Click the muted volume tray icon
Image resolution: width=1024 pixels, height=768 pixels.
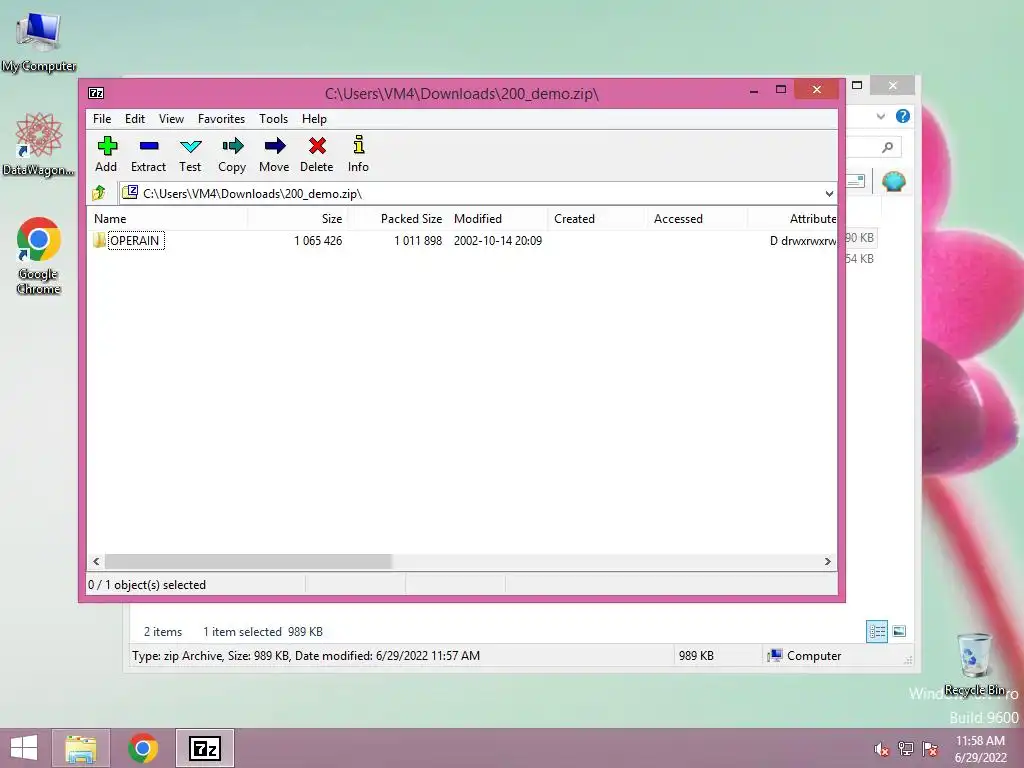(x=881, y=748)
